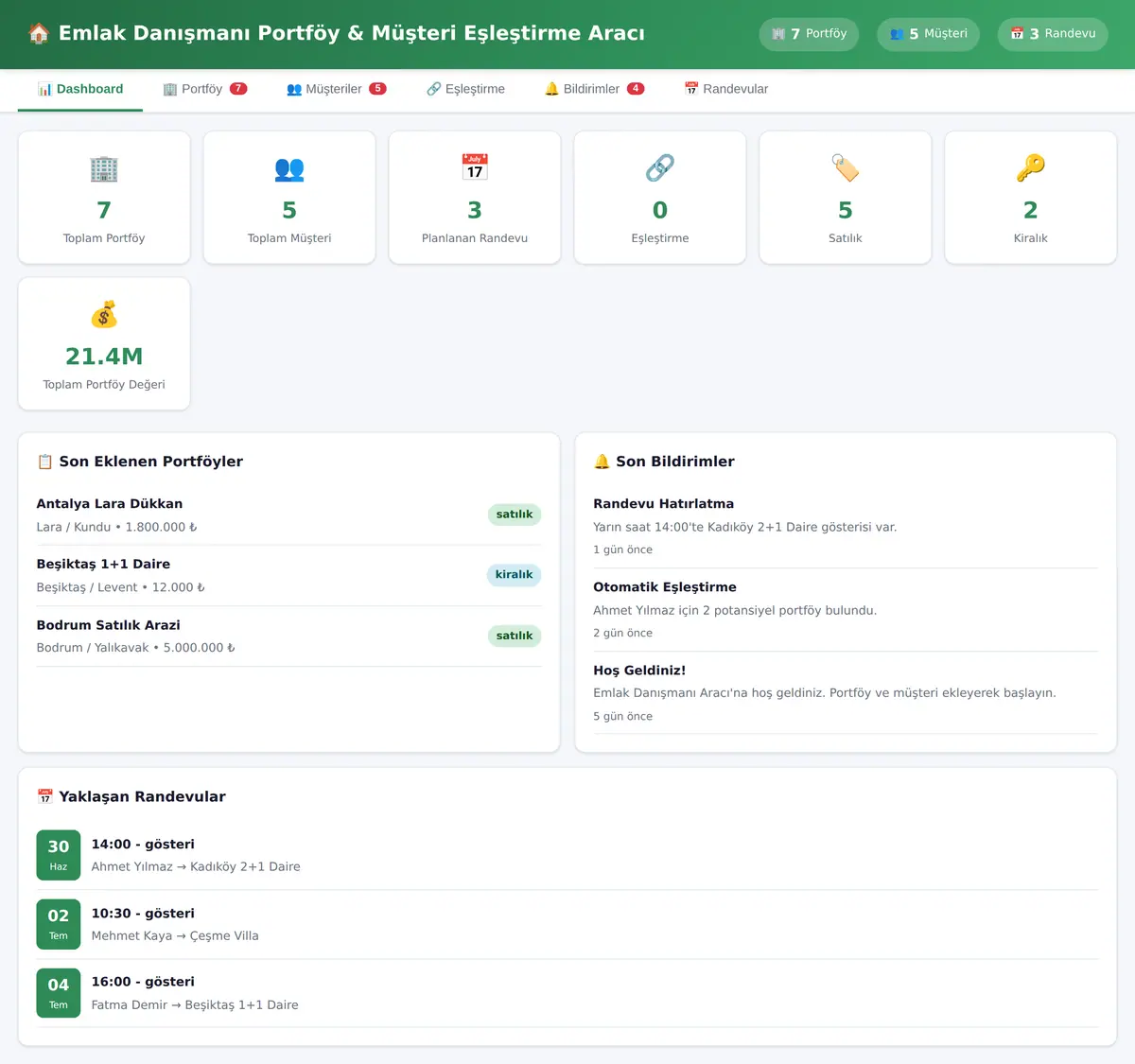1135x1064 pixels.
Task: Open the Bodrum Satılık Arazi listing
Action: (x=289, y=637)
